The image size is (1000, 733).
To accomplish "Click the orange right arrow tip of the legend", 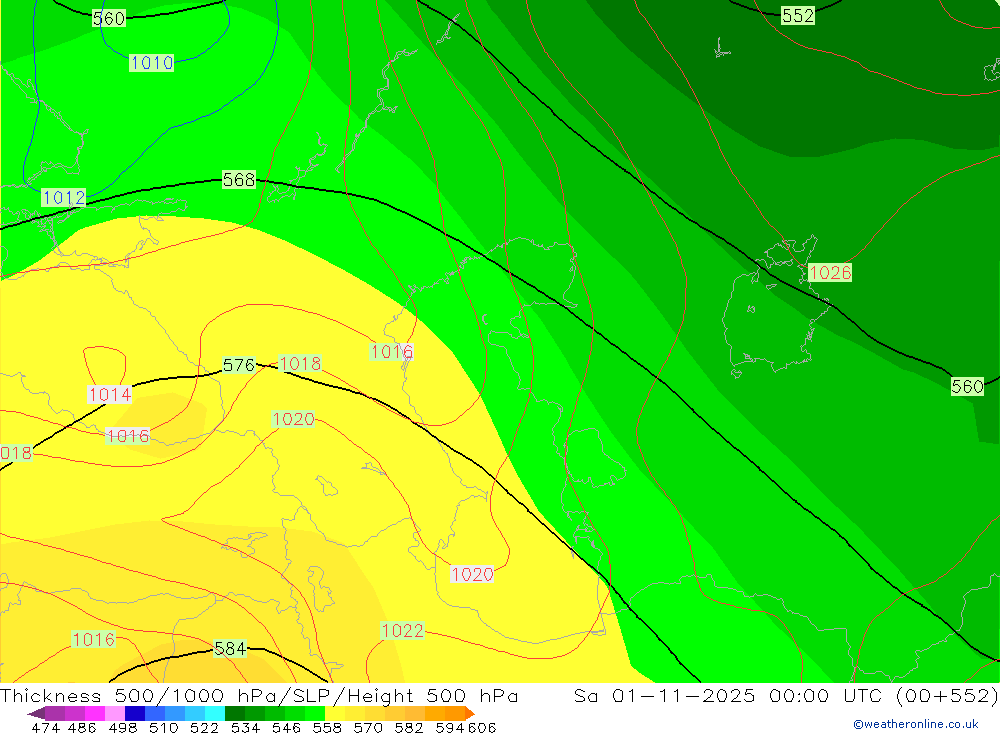I will click(x=470, y=713).
